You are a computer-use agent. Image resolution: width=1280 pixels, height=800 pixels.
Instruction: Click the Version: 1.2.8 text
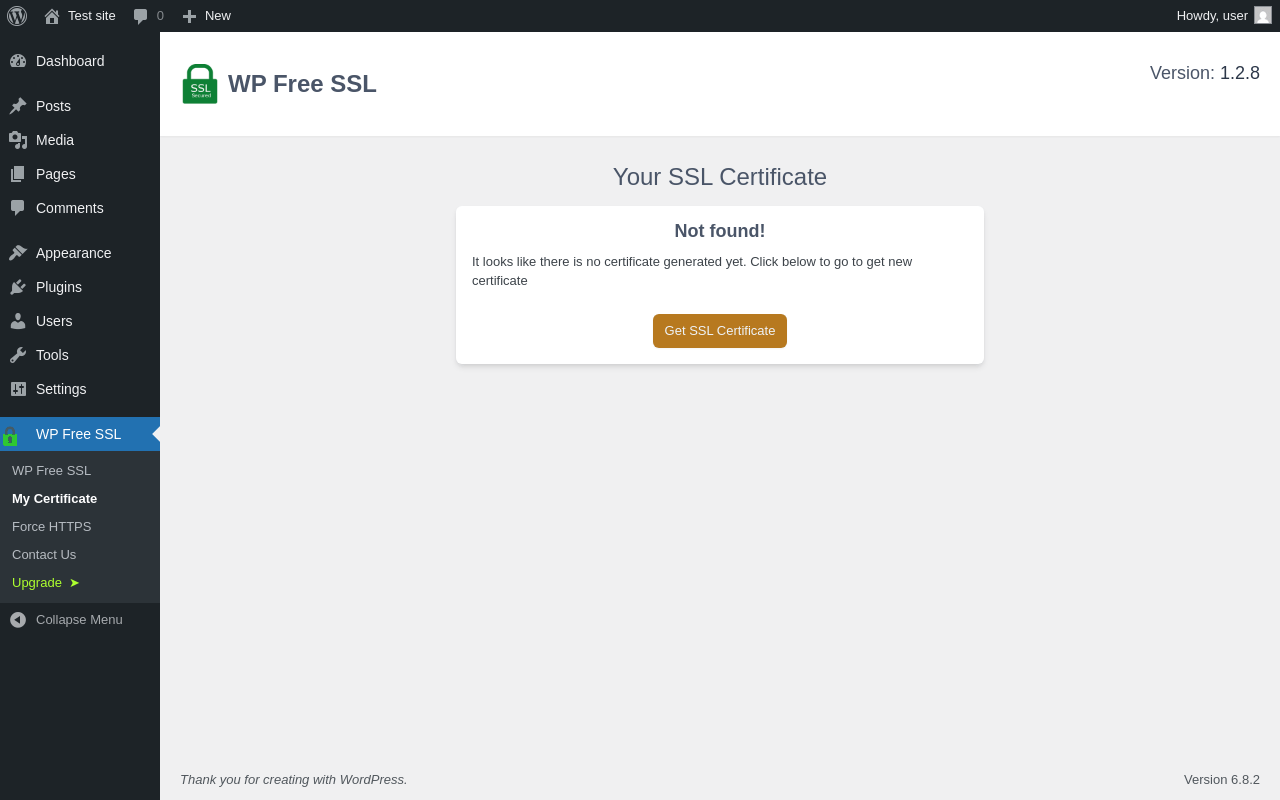[1205, 73]
